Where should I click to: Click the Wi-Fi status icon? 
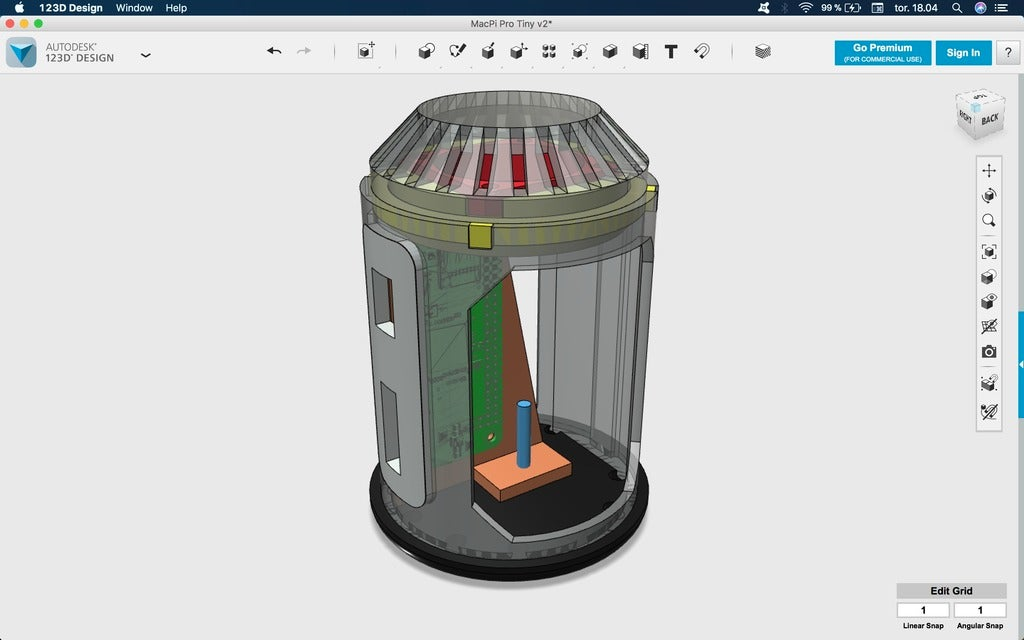[x=806, y=8]
